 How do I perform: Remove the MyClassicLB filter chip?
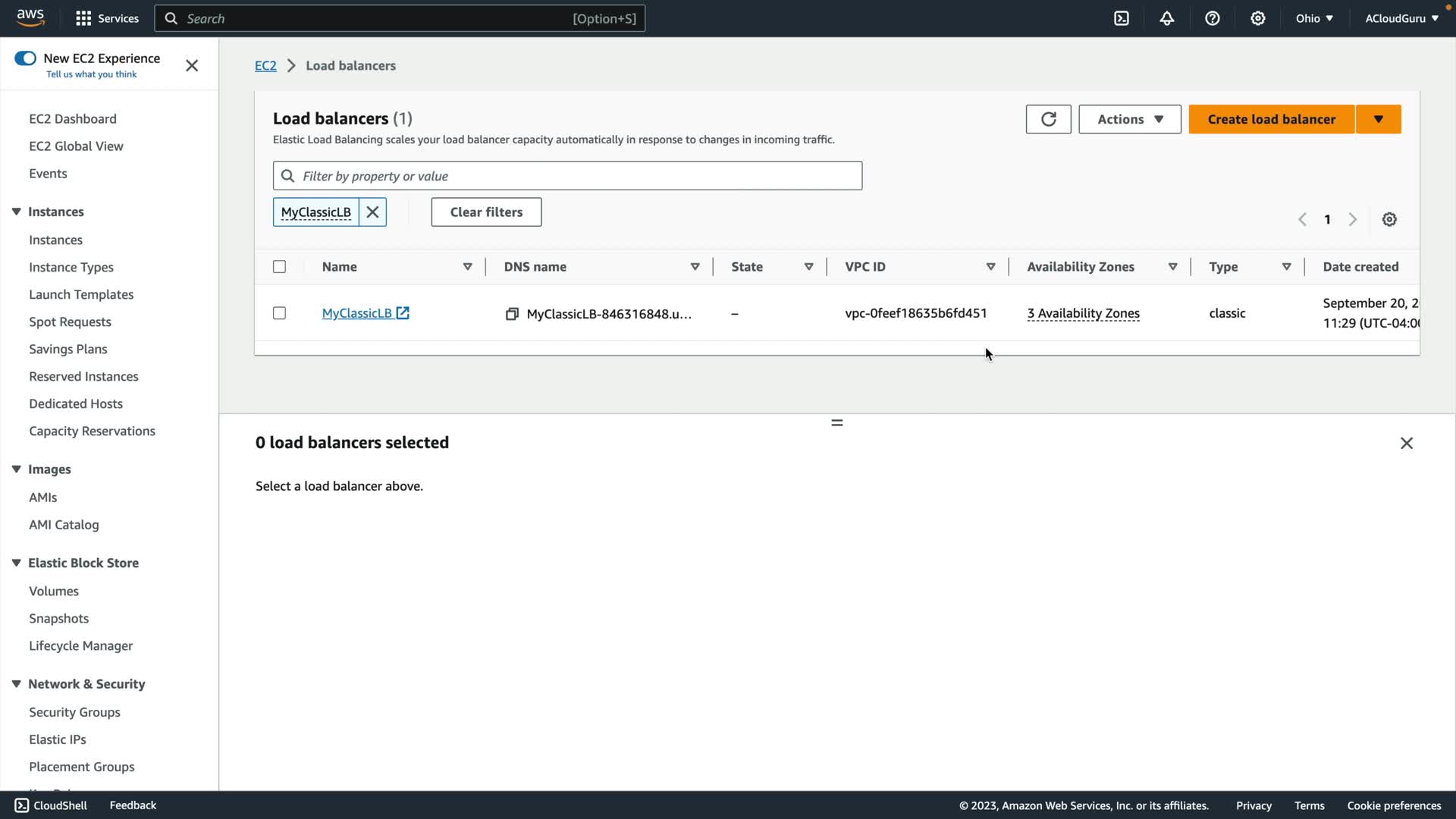[372, 212]
